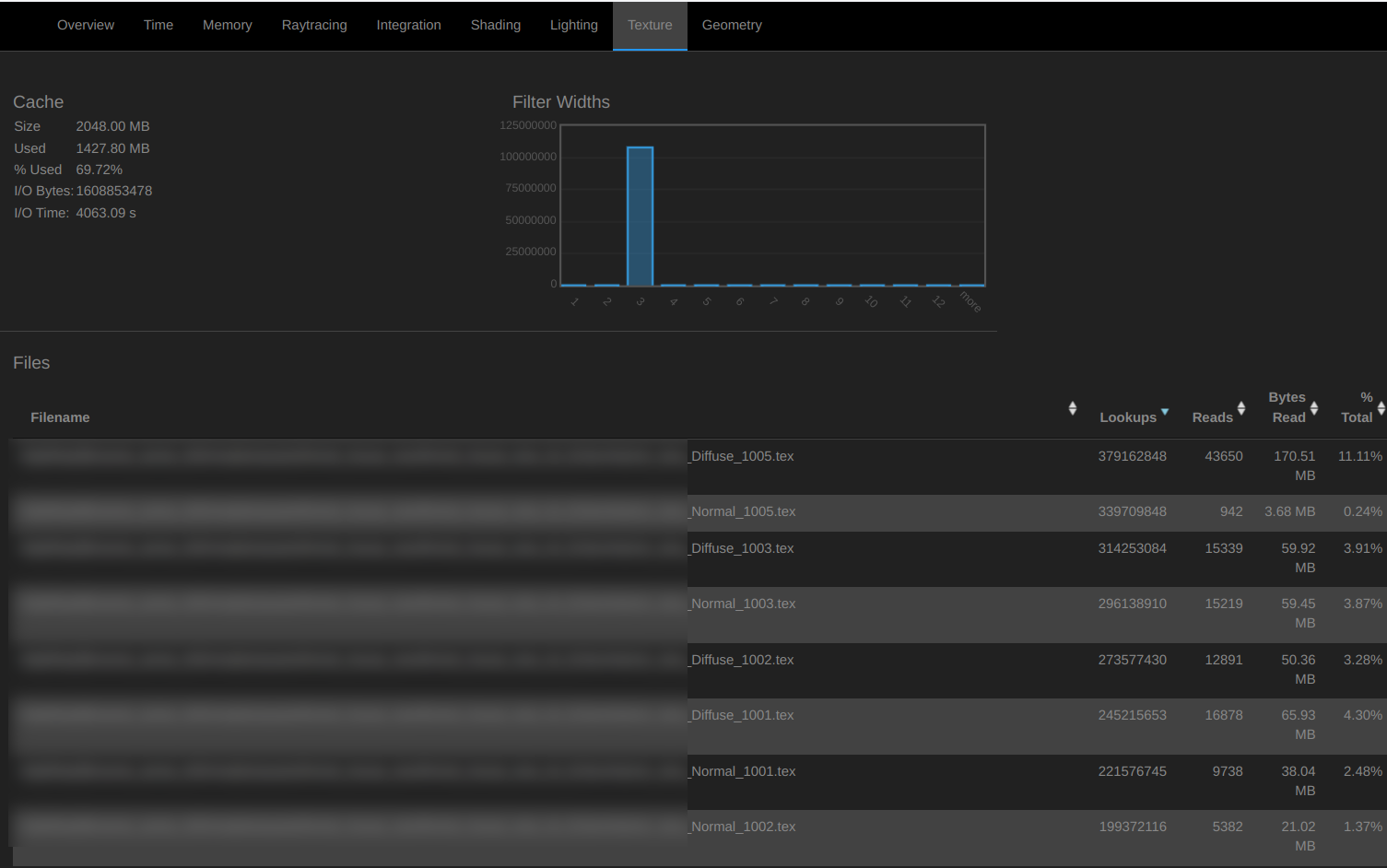
Task: Click the I/O Bytes value 1608853478
Action: [114, 191]
